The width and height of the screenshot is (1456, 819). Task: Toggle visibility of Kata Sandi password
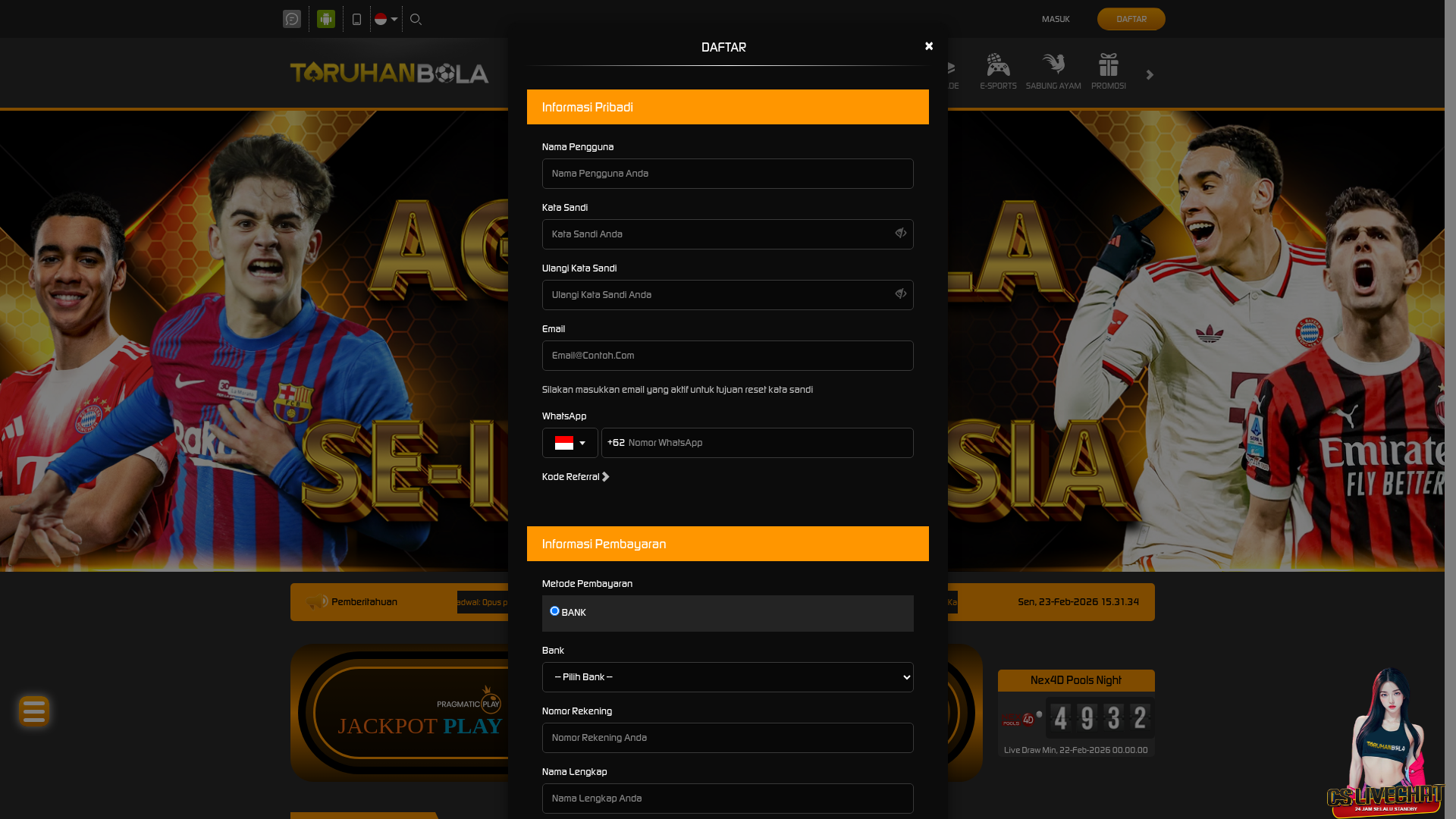[901, 234]
